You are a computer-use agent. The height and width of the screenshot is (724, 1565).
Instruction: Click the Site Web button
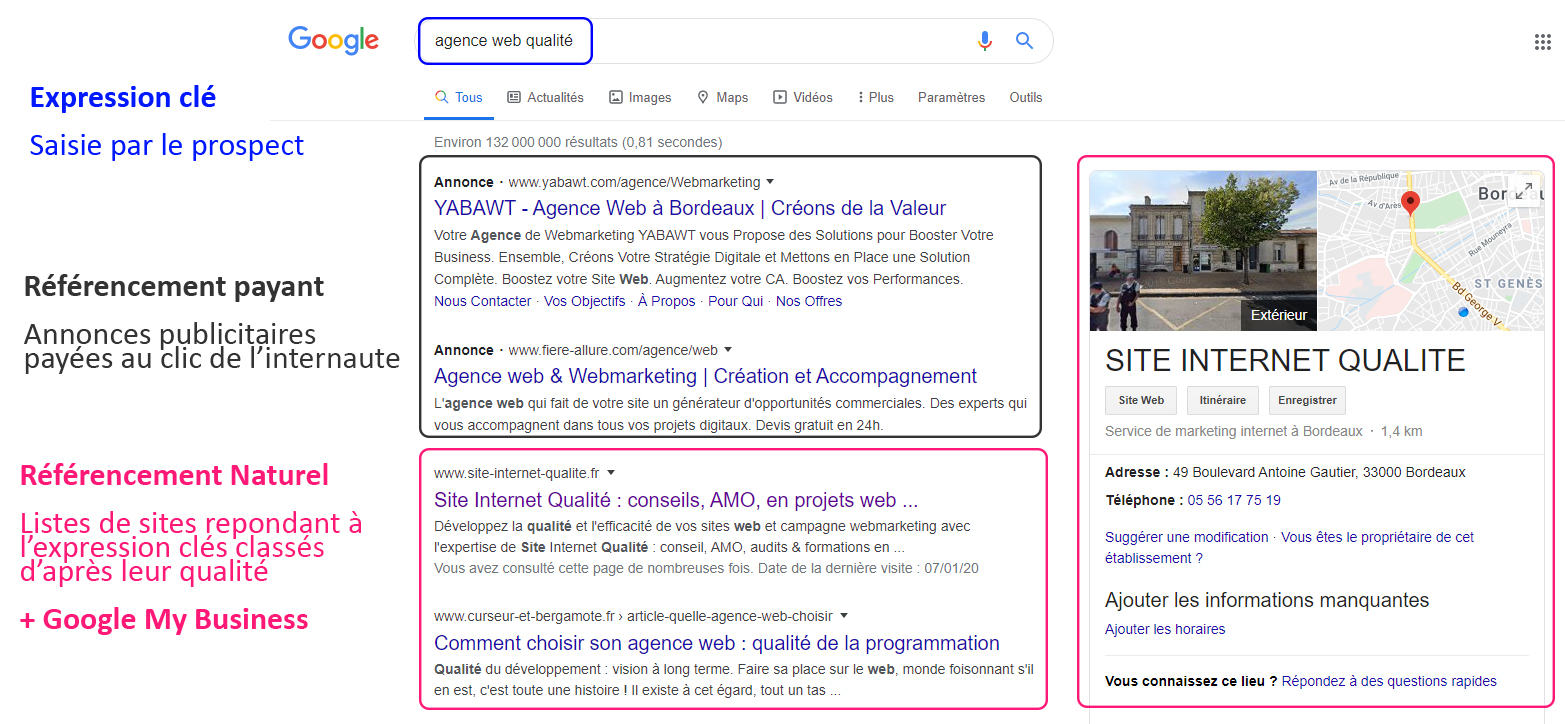[1141, 400]
